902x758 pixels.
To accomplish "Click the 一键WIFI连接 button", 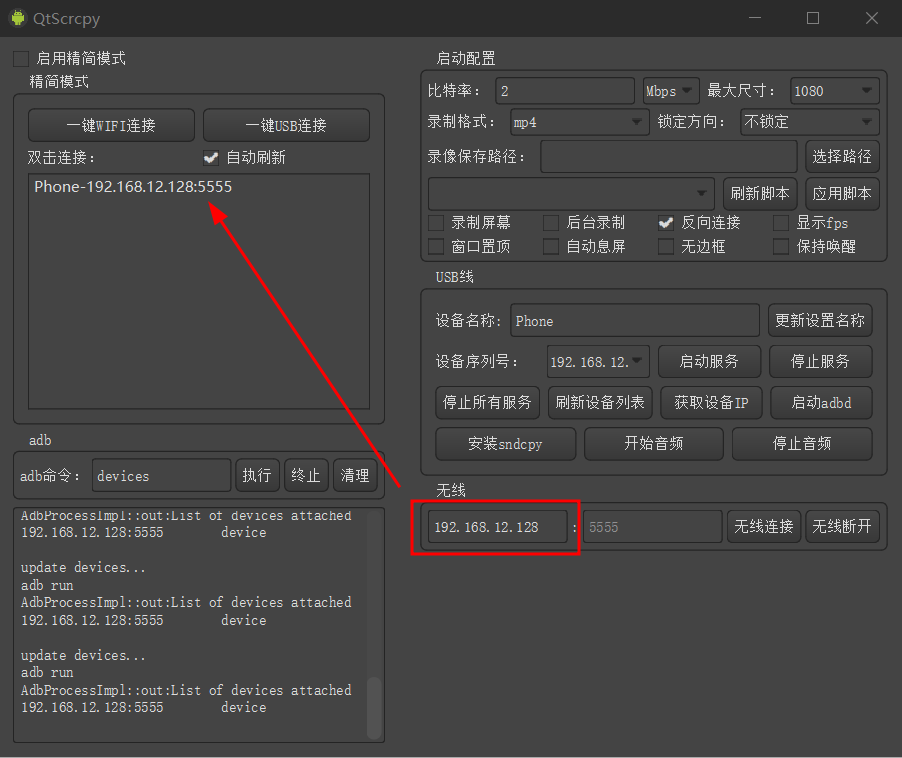I will click(112, 125).
